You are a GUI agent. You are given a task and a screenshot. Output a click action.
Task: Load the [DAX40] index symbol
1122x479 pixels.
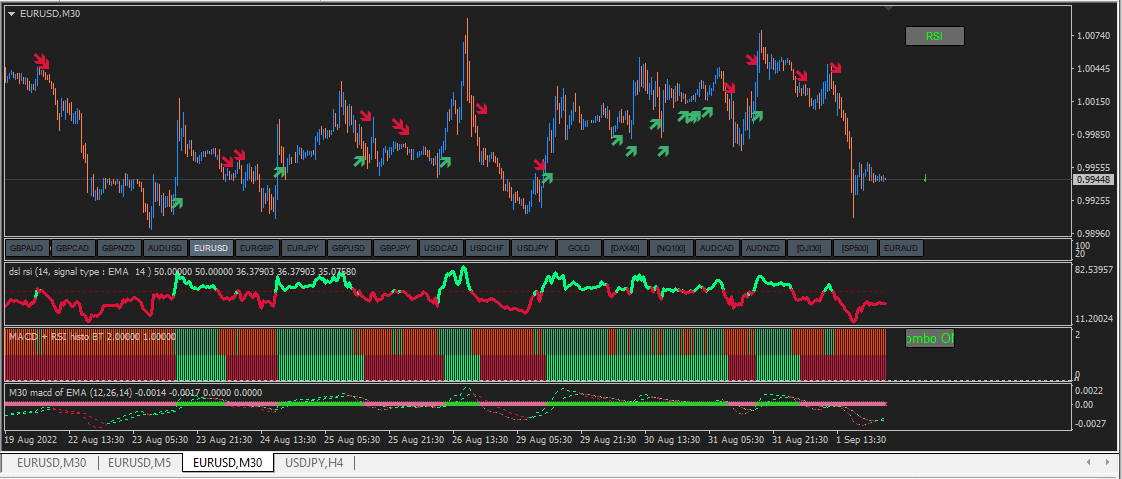pyautogui.click(x=625, y=248)
